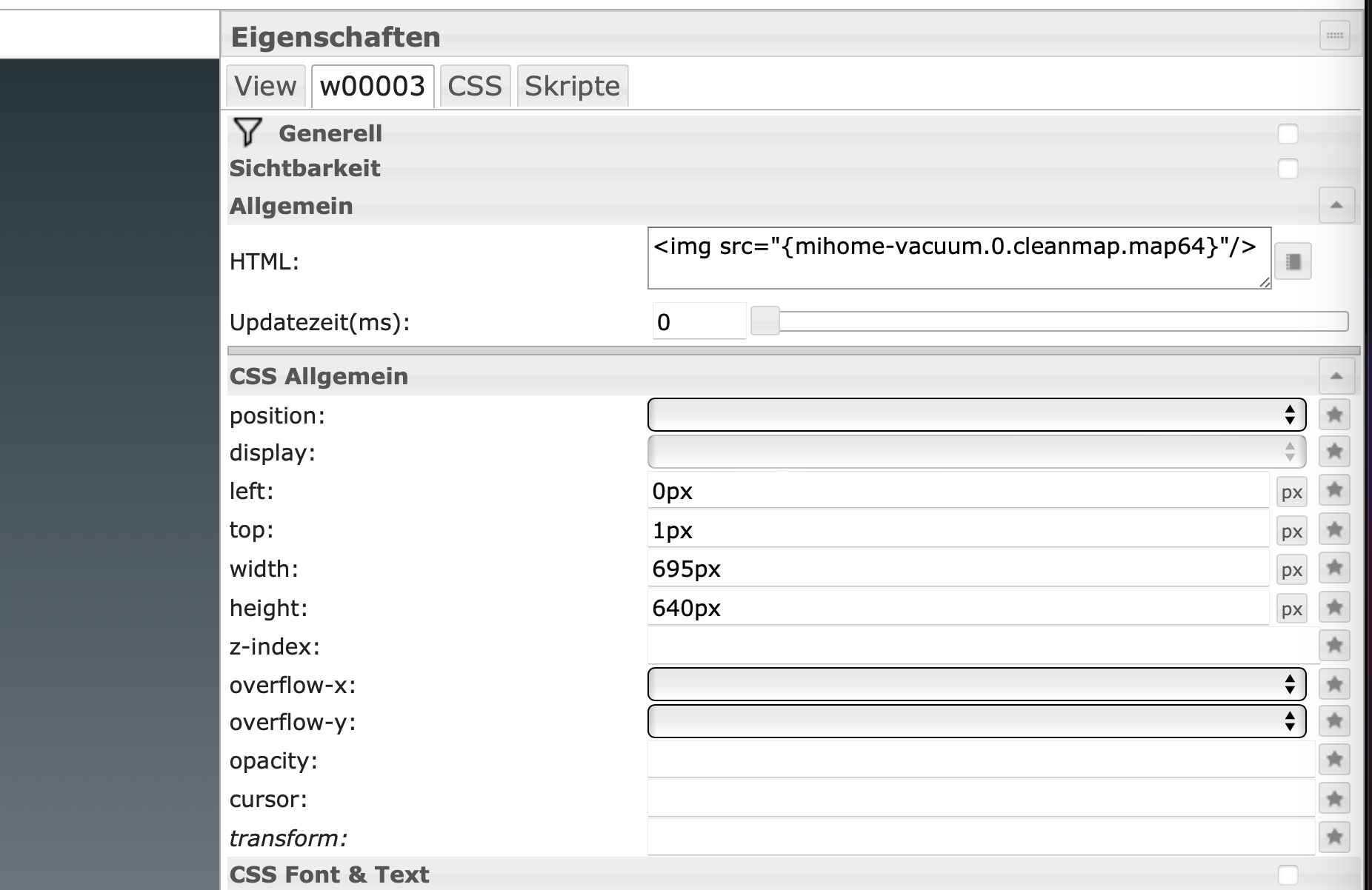Toggle the px unit button for left
1372x890 pixels.
(x=1292, y=492)
